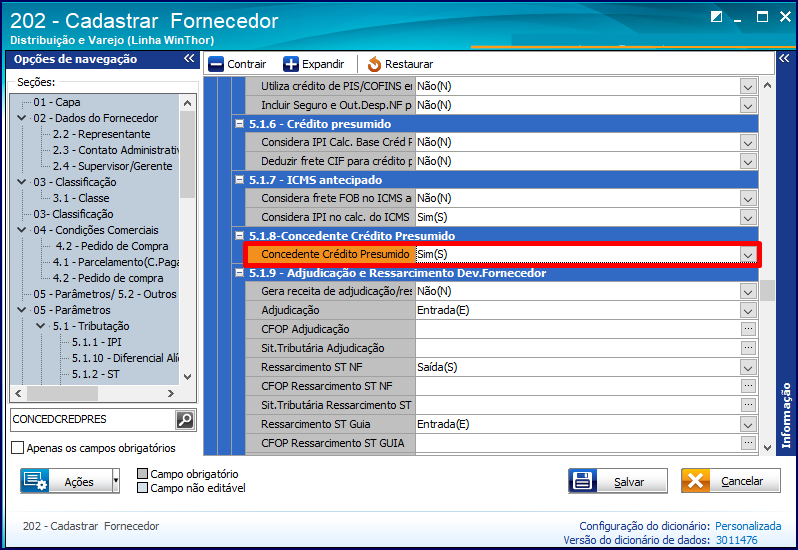Select 2.4 - Supervisor/Gerente tree item
This screenshot has width=798, height=550.
pyautogui.click(x=112, y=166)
